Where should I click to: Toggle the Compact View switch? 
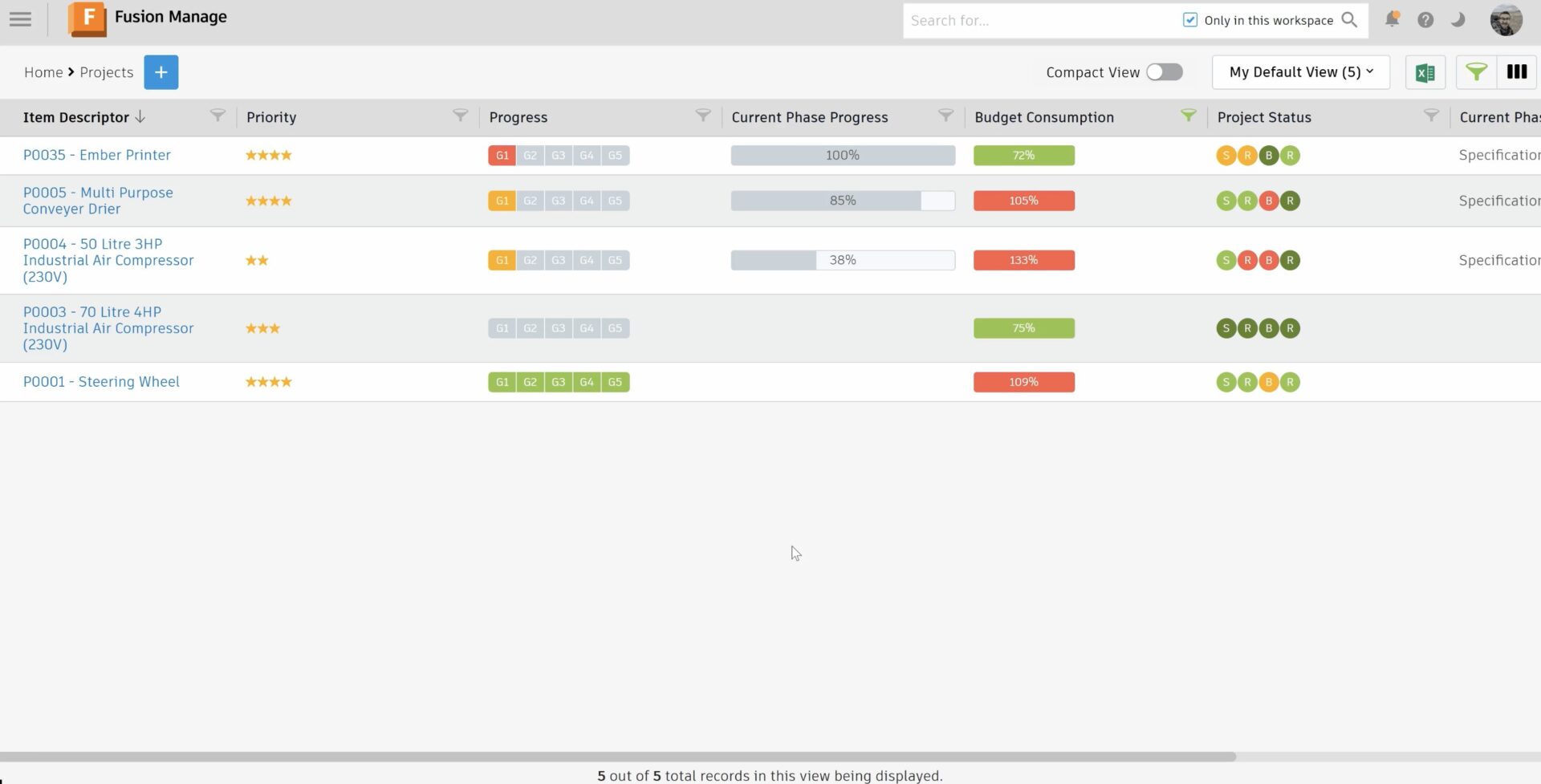(1164, 71)
